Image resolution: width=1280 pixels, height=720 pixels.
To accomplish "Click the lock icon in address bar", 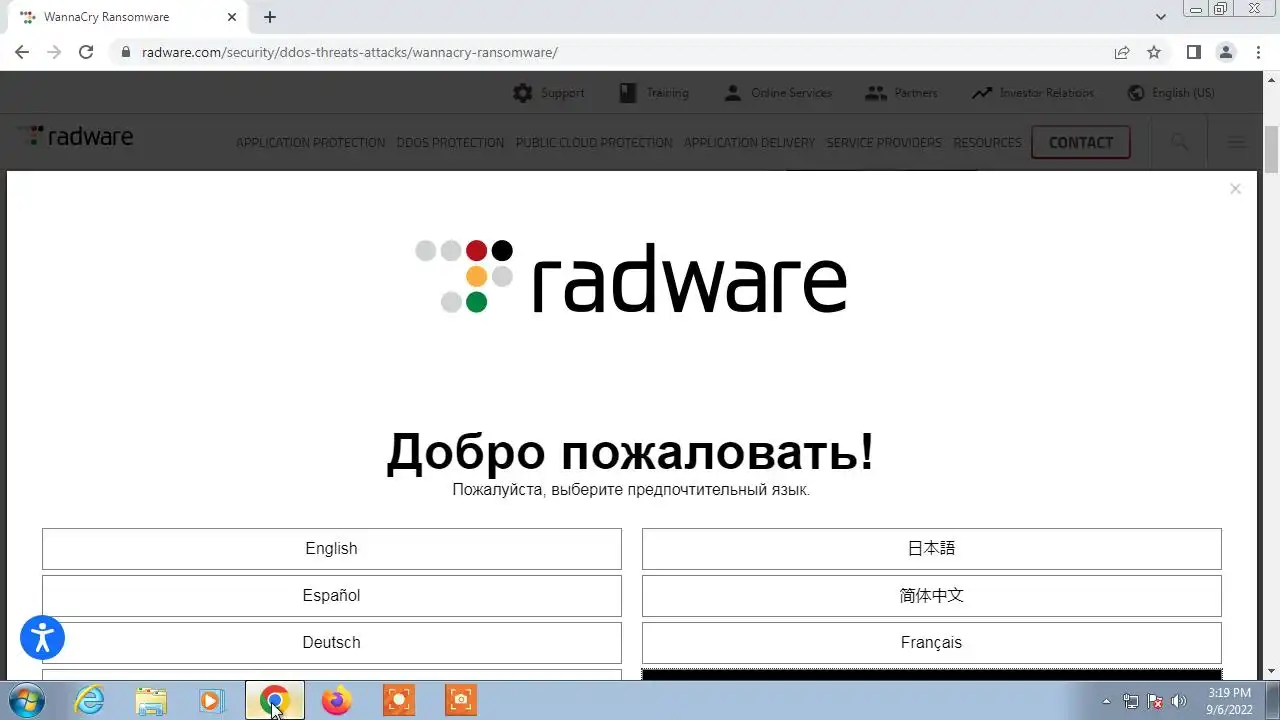I will 126,52.
